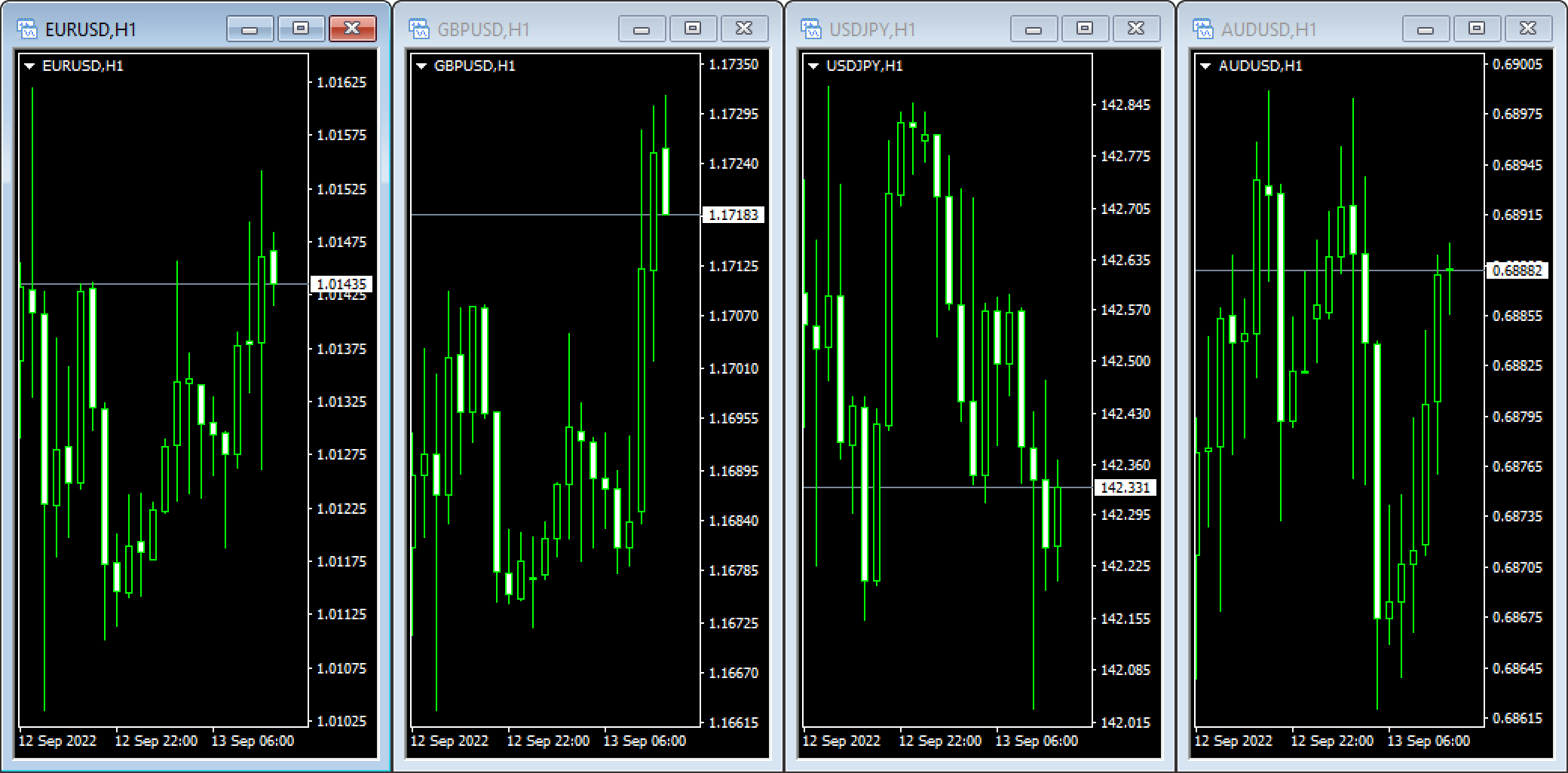Expand the EURUSD,H1 chart triangle menu
The width and height of the screenshot is (1568, 773).
(x=30, y=66)
